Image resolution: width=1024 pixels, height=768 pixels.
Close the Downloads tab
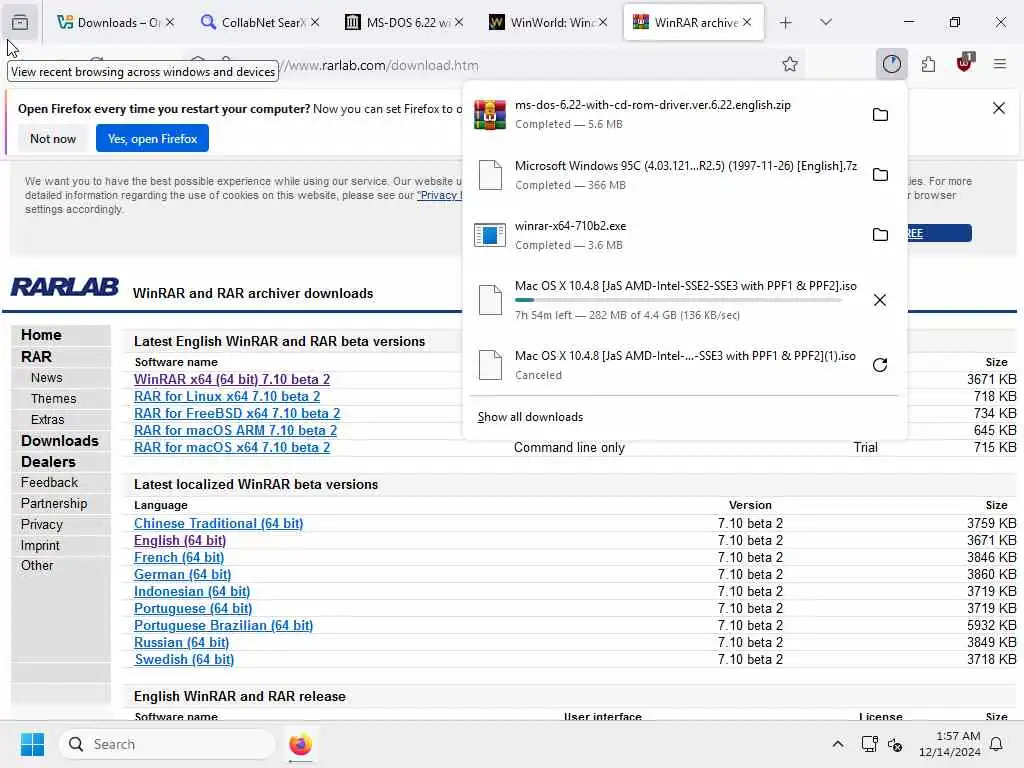pos(170,22)
